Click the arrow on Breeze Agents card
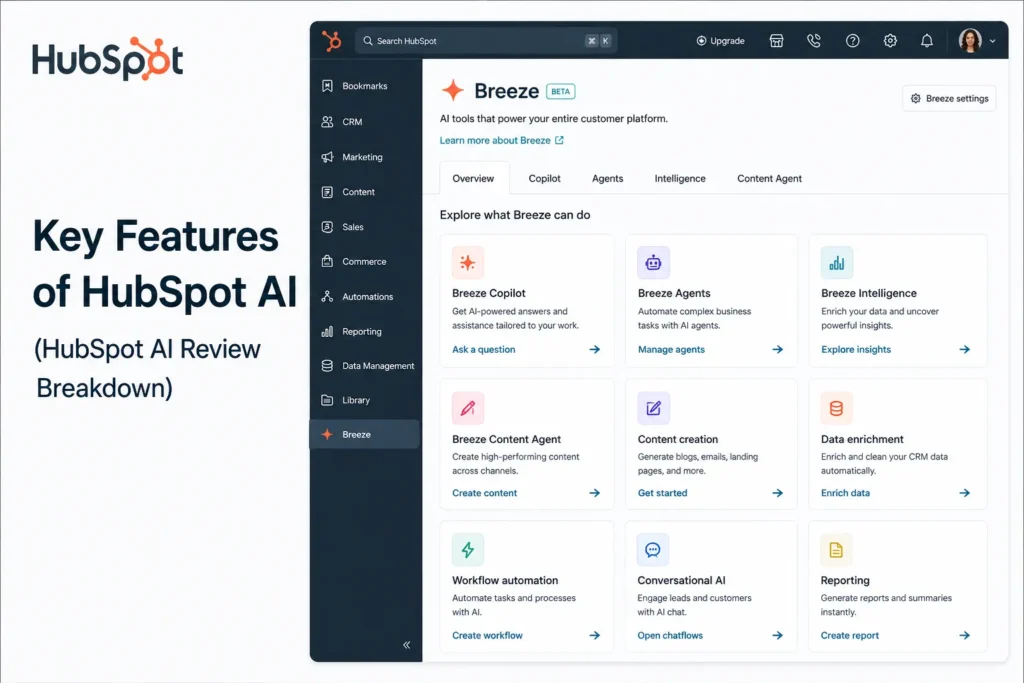1024x683 pixels. [x=777, y=349]
